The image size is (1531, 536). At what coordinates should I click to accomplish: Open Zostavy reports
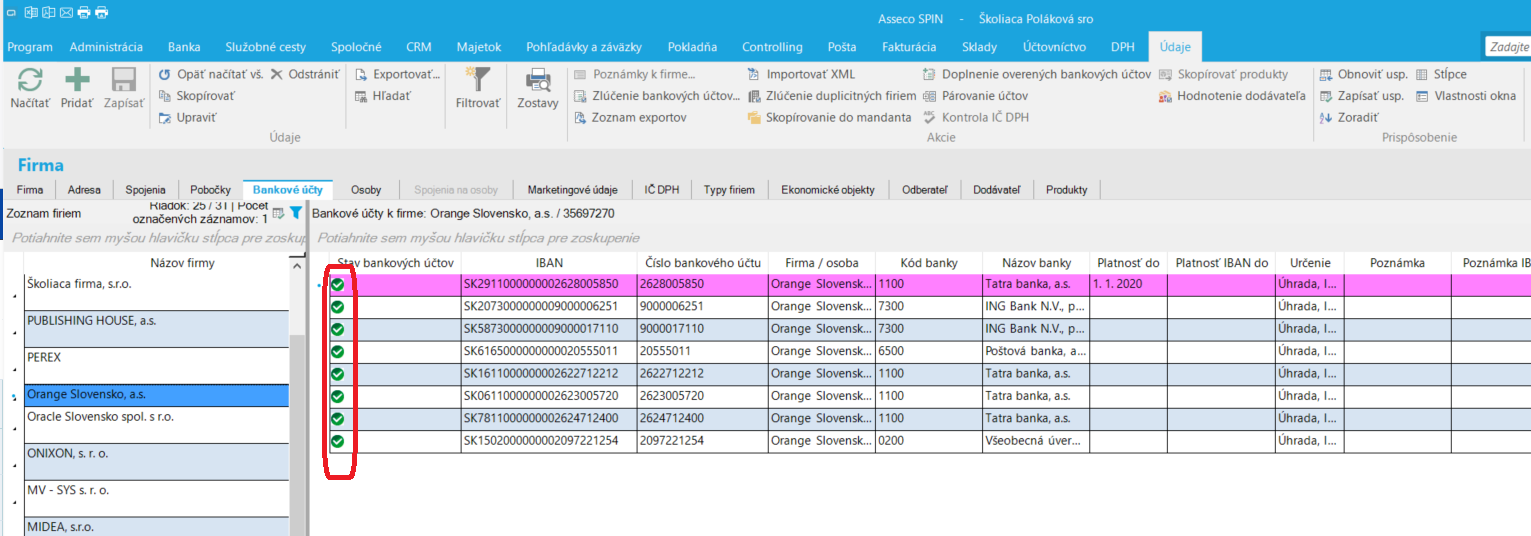(x=538, y=88)
